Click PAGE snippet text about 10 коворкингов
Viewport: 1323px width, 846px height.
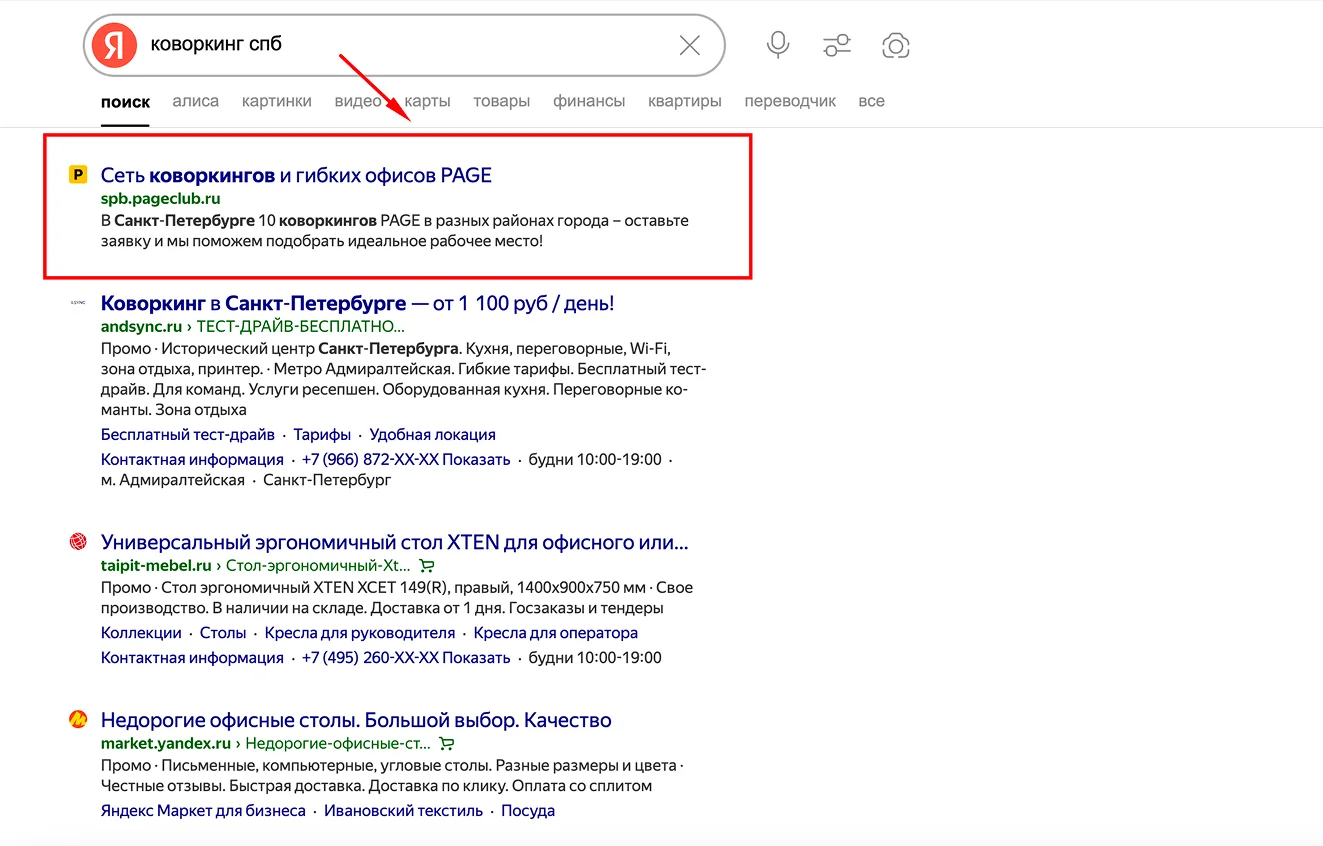(395, 231)
